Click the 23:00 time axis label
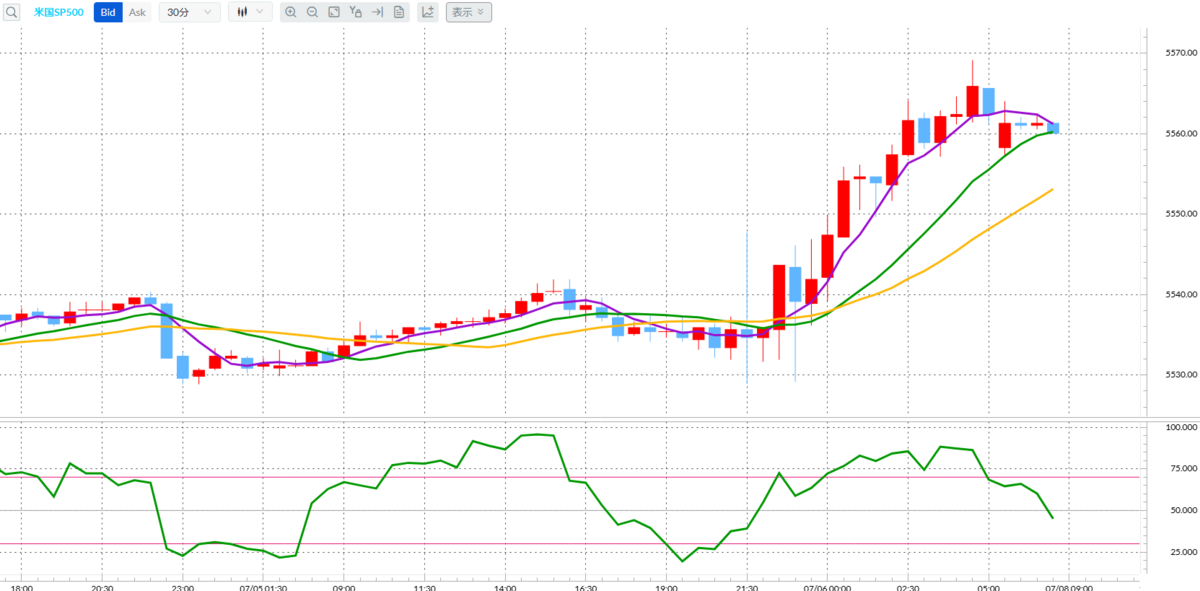 183,586
